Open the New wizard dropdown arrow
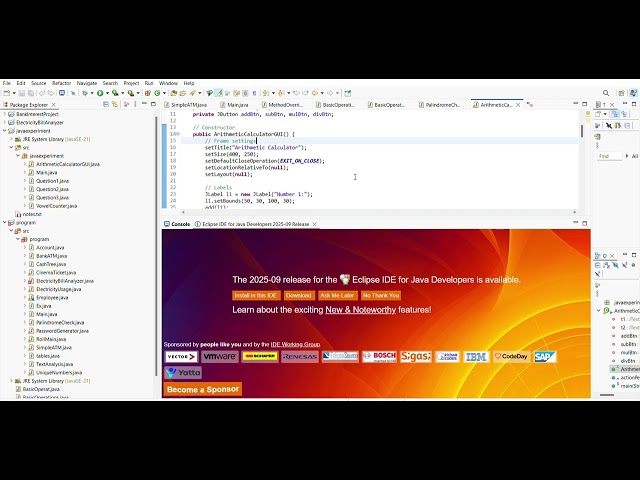 click(x=14, y=93)
